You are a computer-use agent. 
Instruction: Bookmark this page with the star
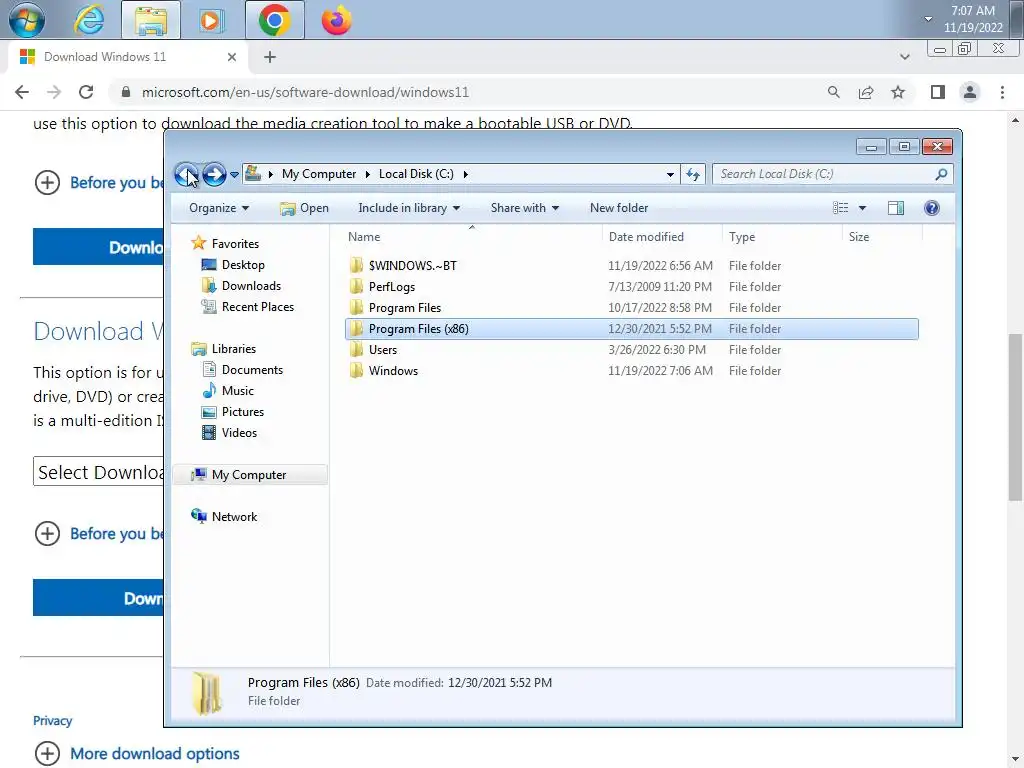pos(898,92)
